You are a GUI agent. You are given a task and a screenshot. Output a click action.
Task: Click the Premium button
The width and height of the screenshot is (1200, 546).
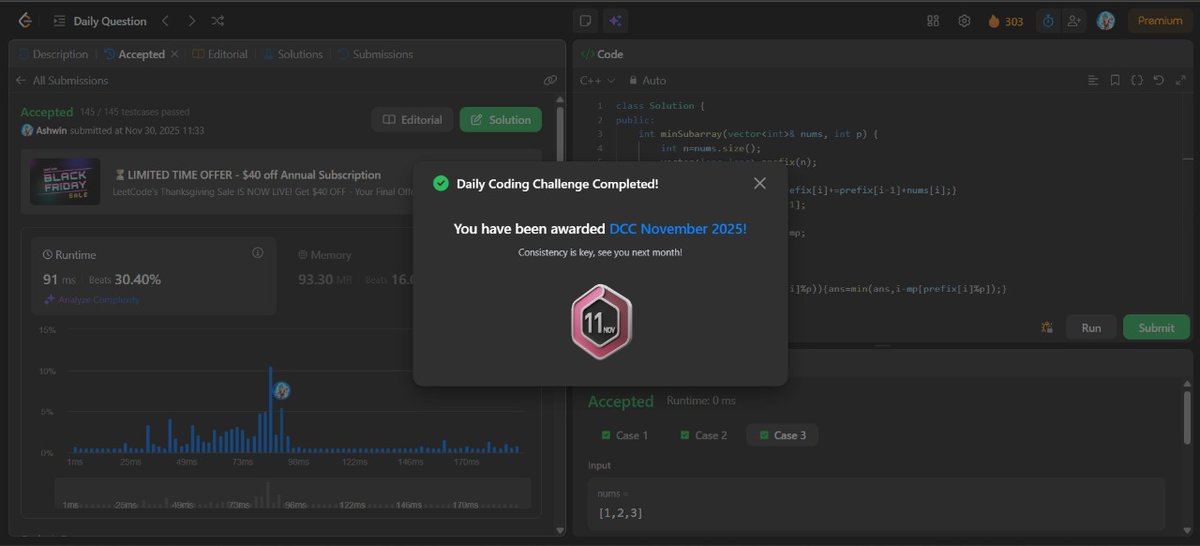coord(1160,20)
